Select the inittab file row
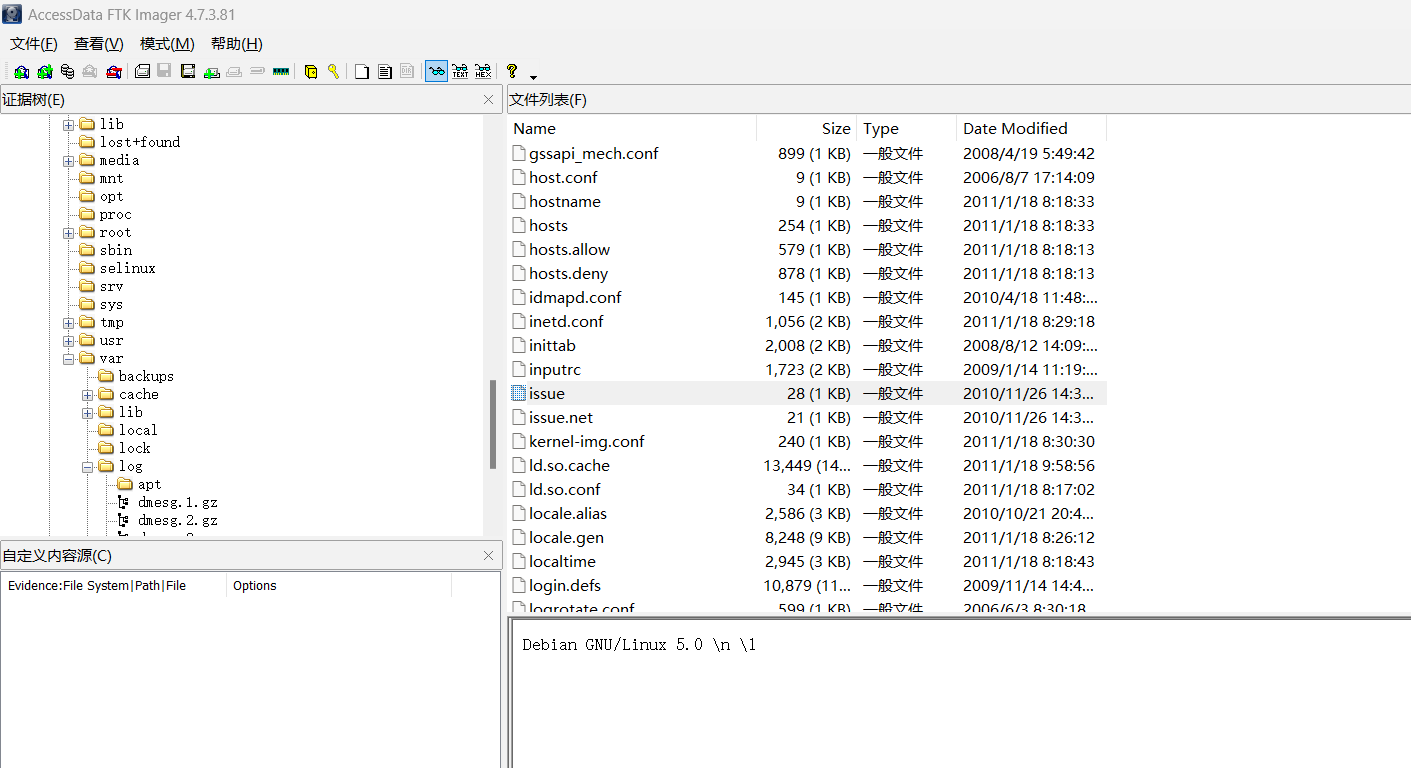The image size is (1411, 768). 807,345
